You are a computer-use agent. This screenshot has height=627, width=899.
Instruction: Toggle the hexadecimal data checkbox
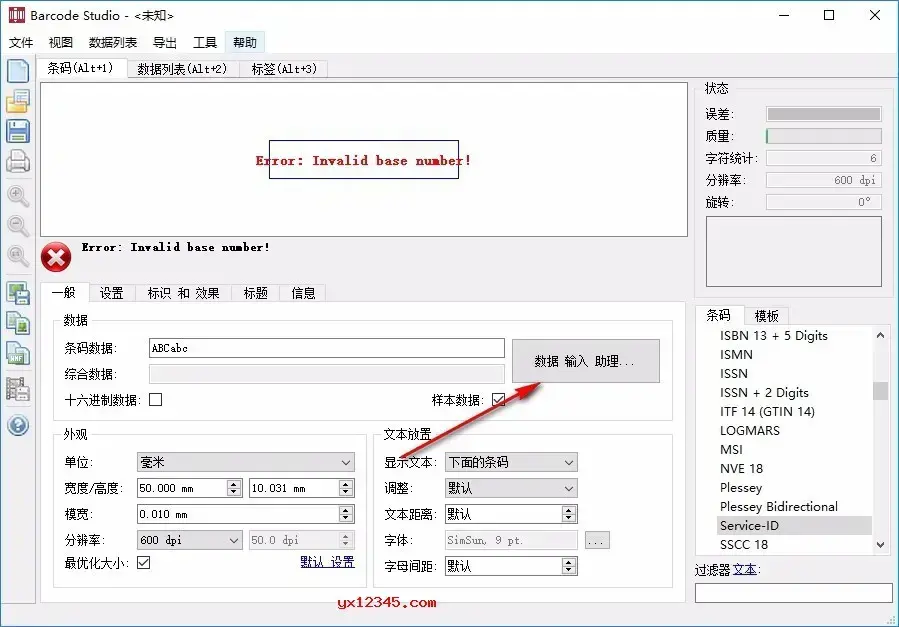pyautogui.click(x=155, y=399)
